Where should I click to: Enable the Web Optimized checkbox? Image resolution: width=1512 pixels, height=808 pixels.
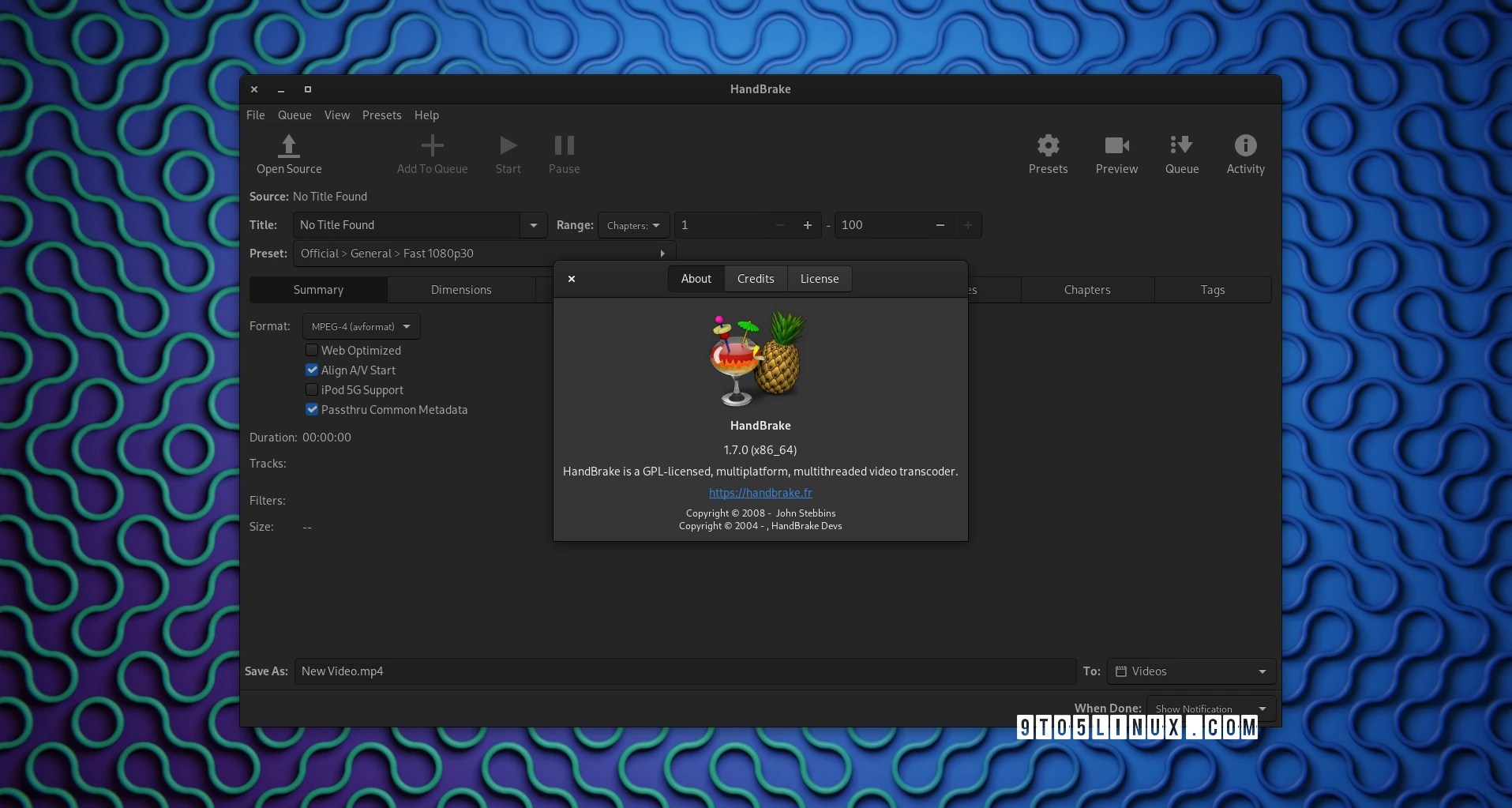[311, 350]
